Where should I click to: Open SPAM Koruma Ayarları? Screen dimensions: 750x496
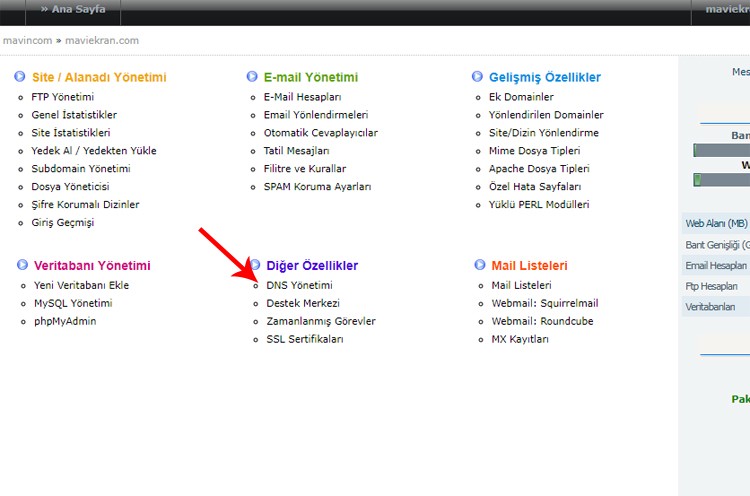[x=317, y=186]
